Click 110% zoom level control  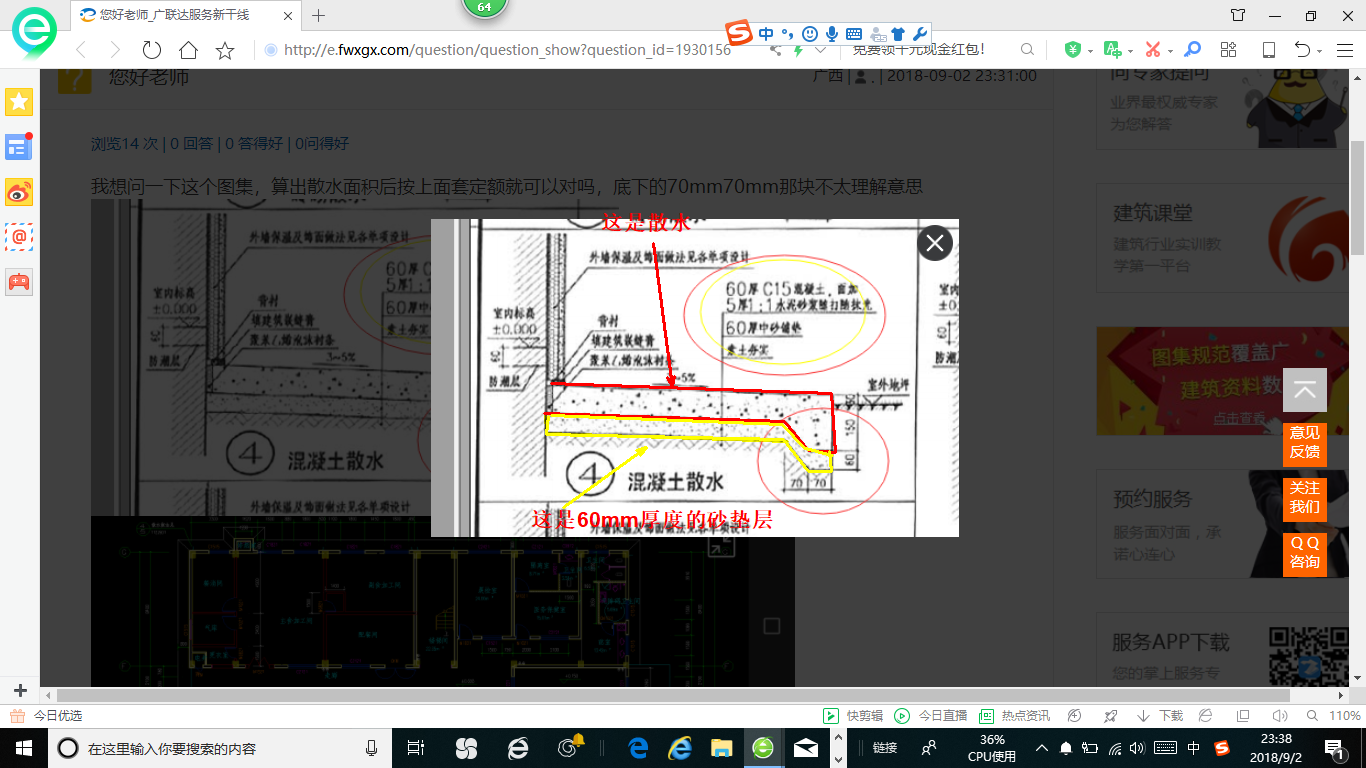(1334, 716)
